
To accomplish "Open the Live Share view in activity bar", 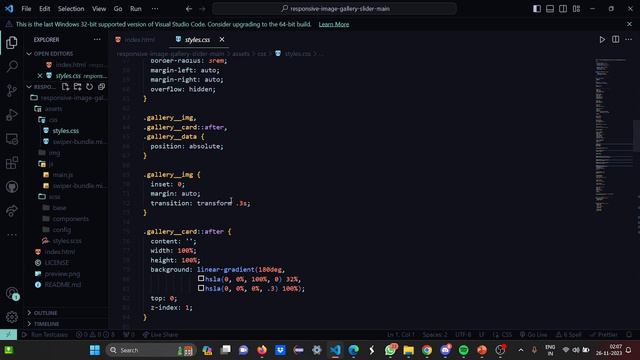I will [x=12, y=211].
